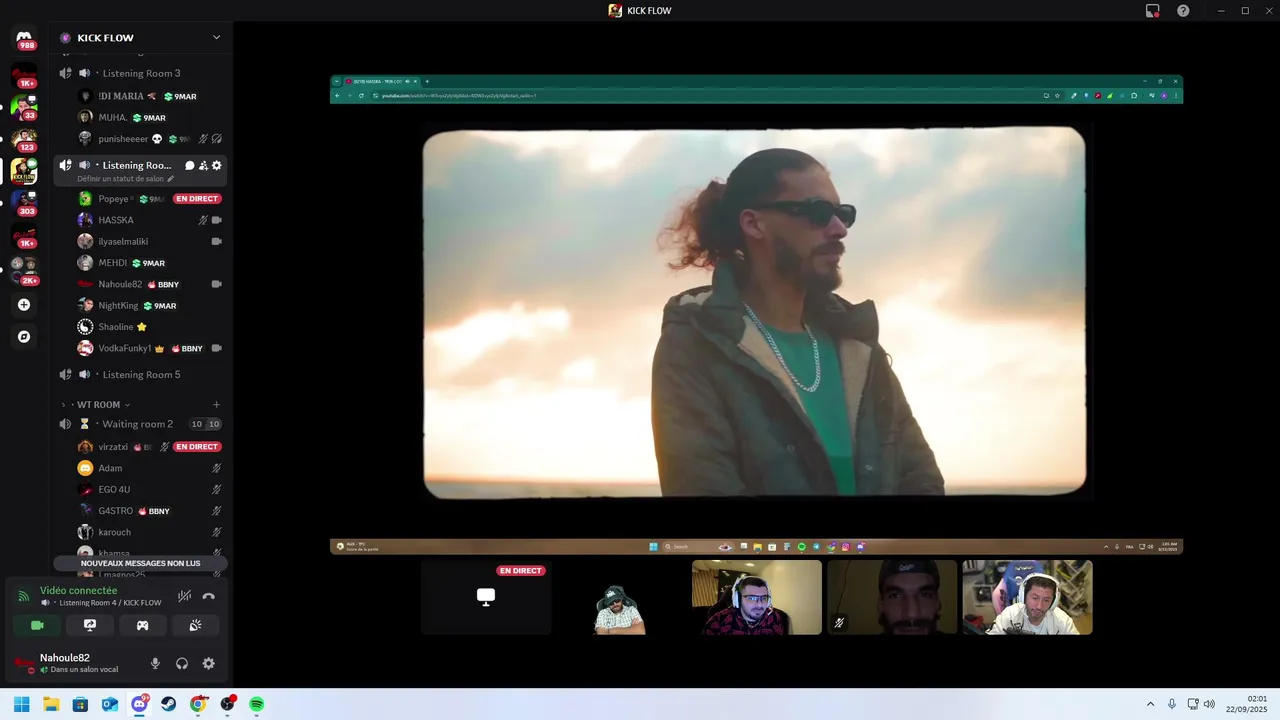Mute microphone in user panel
The width and height of the screenshot is (1280, 720).
point(155,663)
